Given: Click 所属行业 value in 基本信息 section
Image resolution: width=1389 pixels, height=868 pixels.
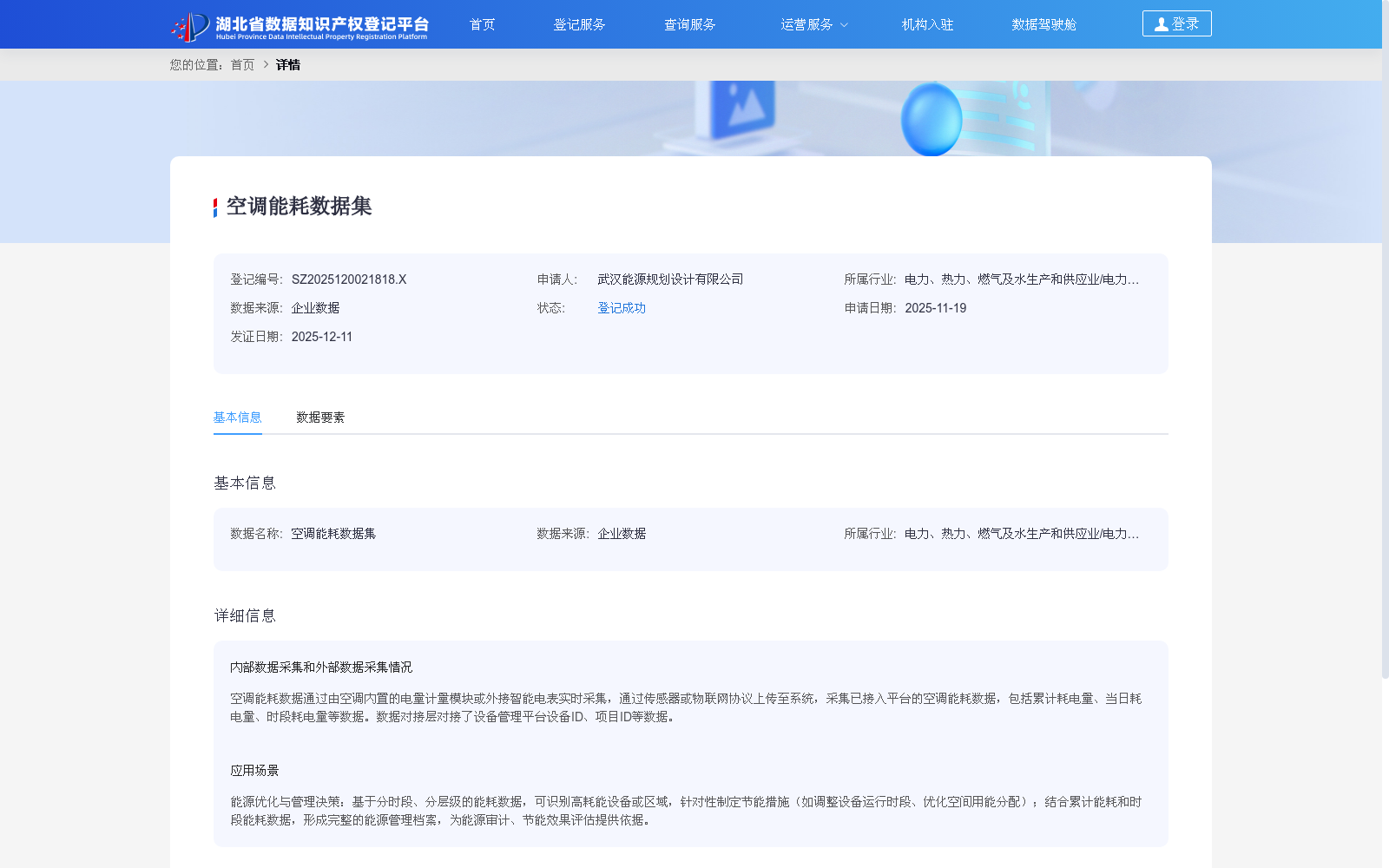Looking at the screenshot, I should click(x=1022, y=534).
